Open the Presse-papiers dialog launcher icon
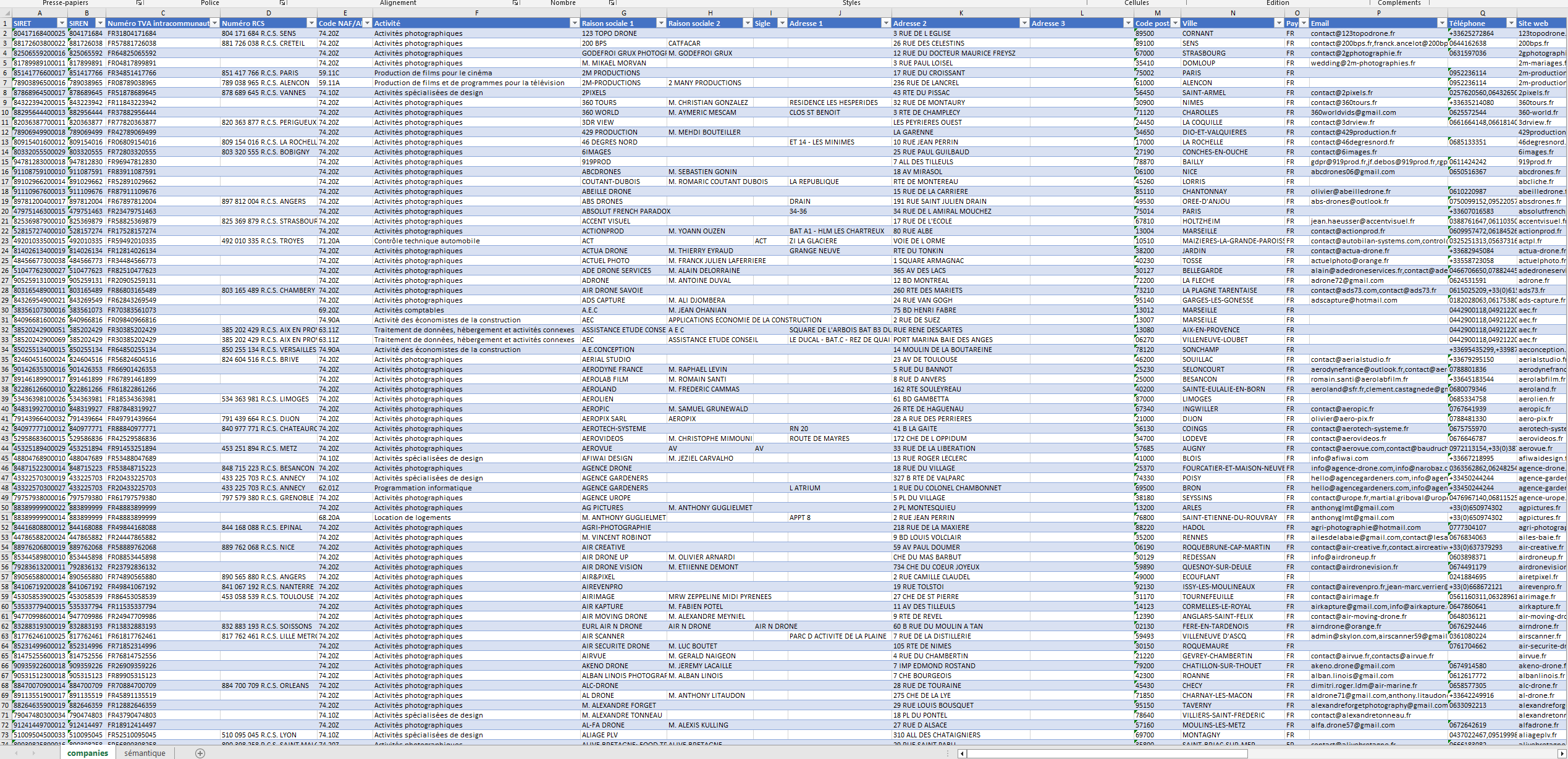 tap(140, 3)
